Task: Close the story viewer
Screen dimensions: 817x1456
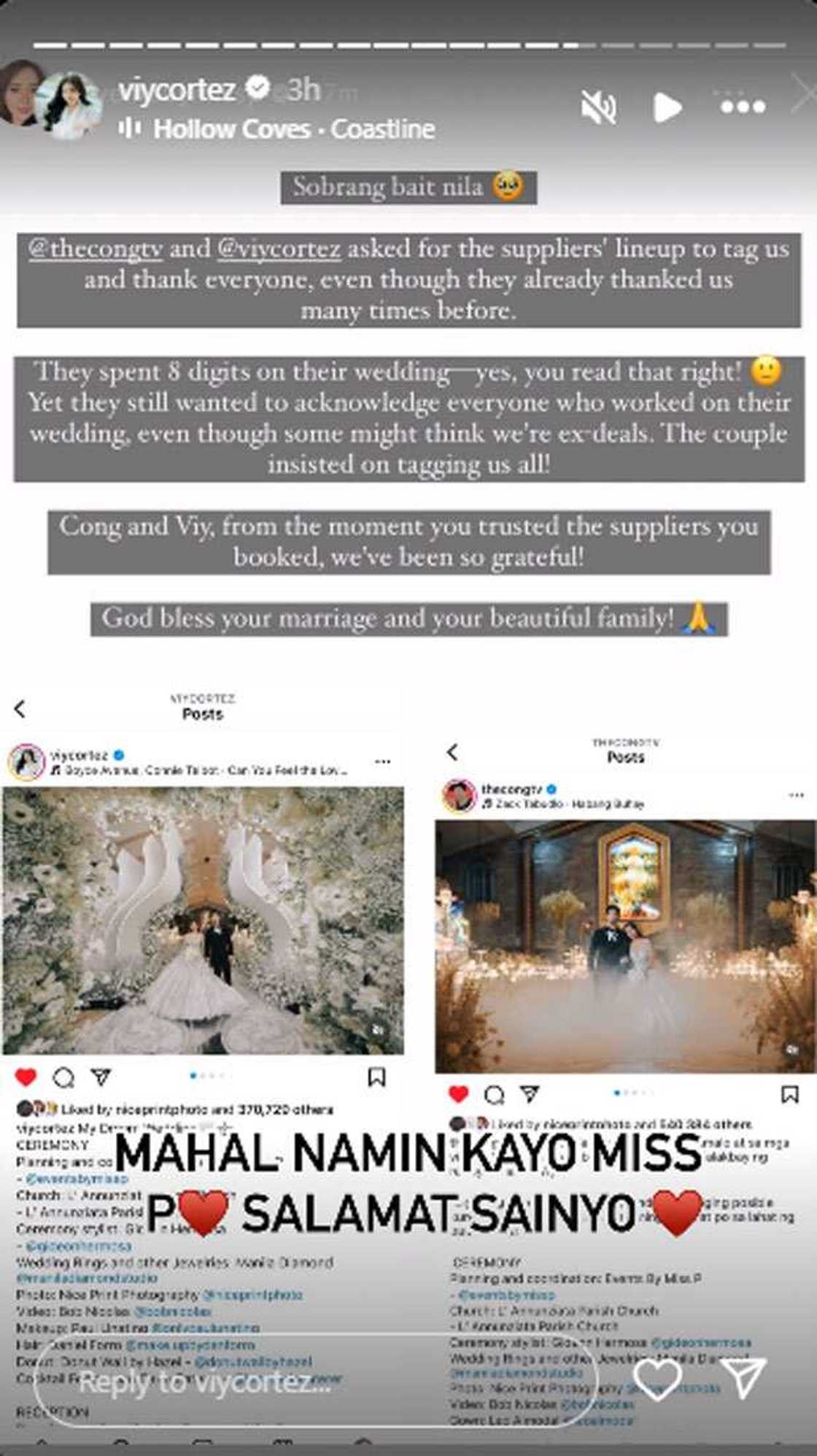Action: point(804,95)
